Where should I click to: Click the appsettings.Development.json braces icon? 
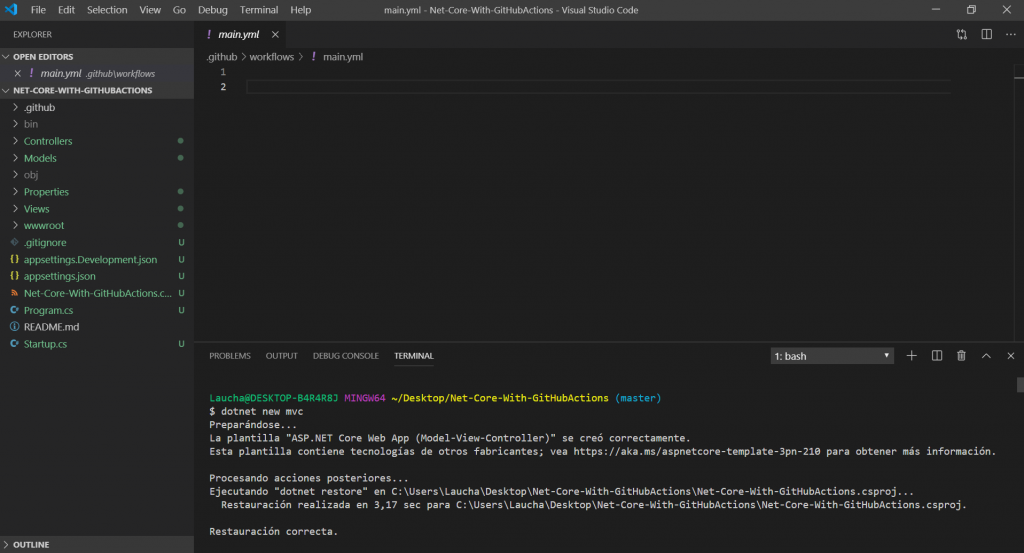14,259
